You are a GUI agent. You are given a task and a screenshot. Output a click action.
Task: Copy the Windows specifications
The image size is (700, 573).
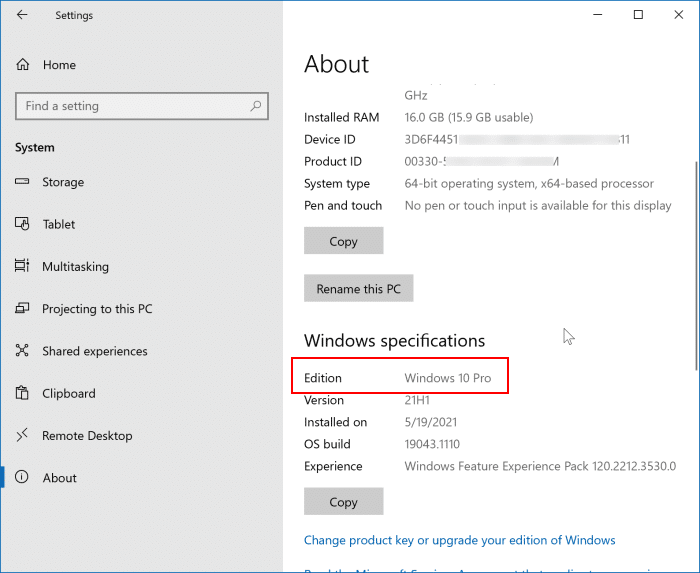click(343, 502)
